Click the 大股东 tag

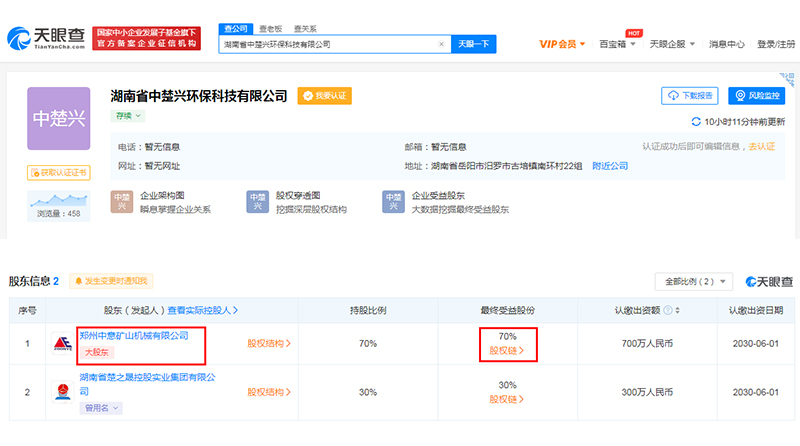pos(96,352)
